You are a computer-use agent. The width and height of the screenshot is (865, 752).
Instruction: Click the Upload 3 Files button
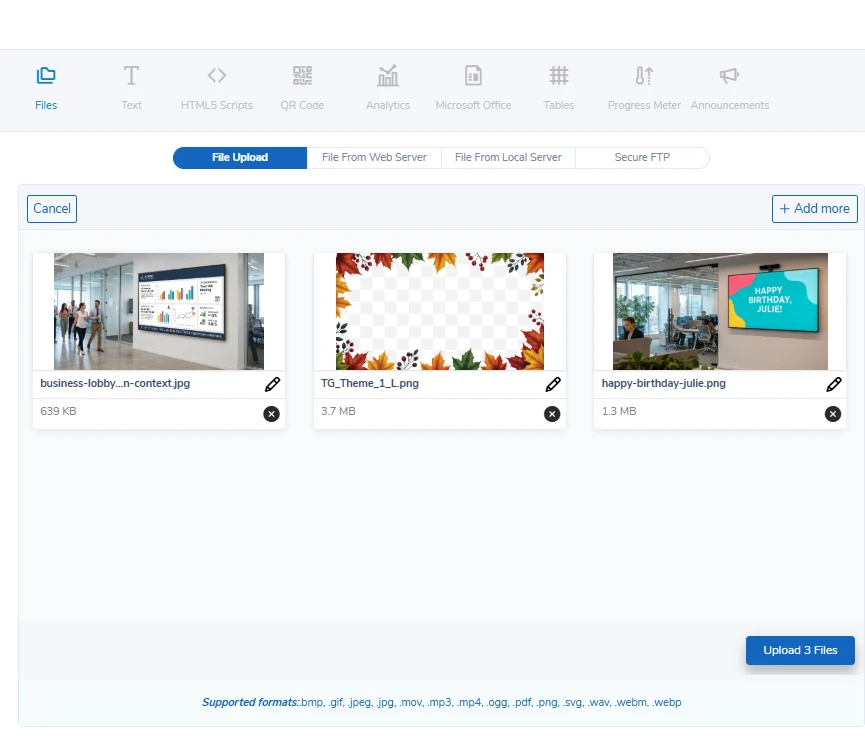point(800,650)
